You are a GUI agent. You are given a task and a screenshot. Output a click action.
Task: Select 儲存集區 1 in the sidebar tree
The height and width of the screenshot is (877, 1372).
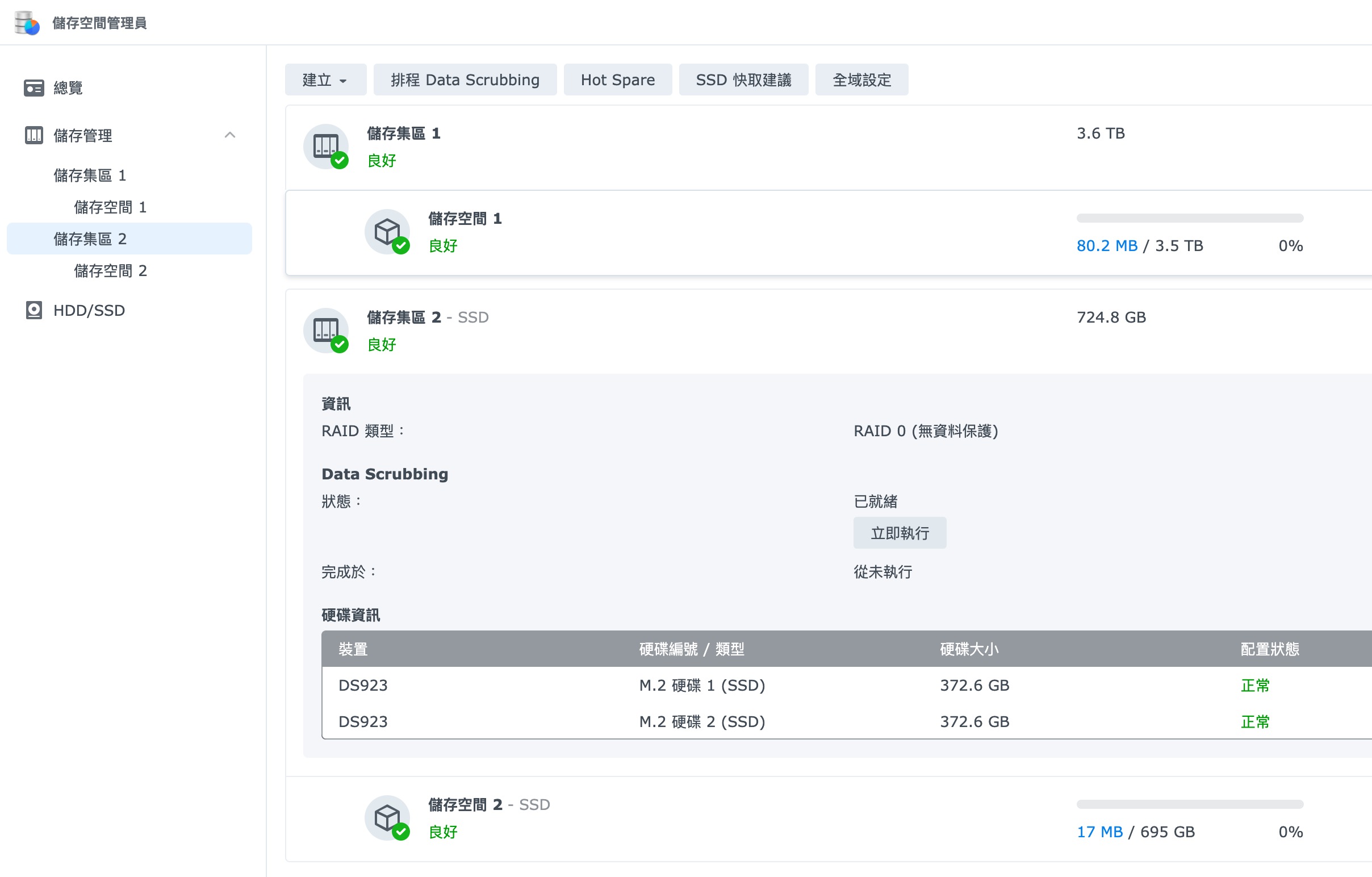click(x=90, y=176)
